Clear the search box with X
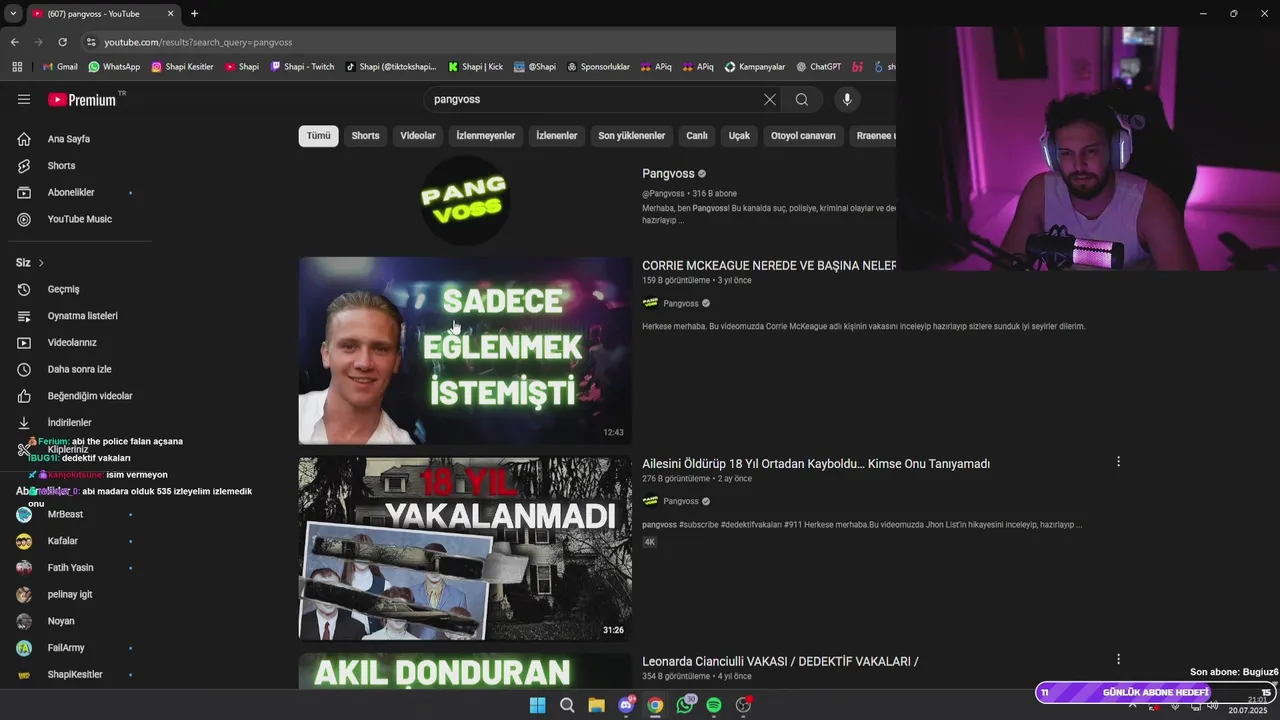1280x720 pixels. pos(769,99)
